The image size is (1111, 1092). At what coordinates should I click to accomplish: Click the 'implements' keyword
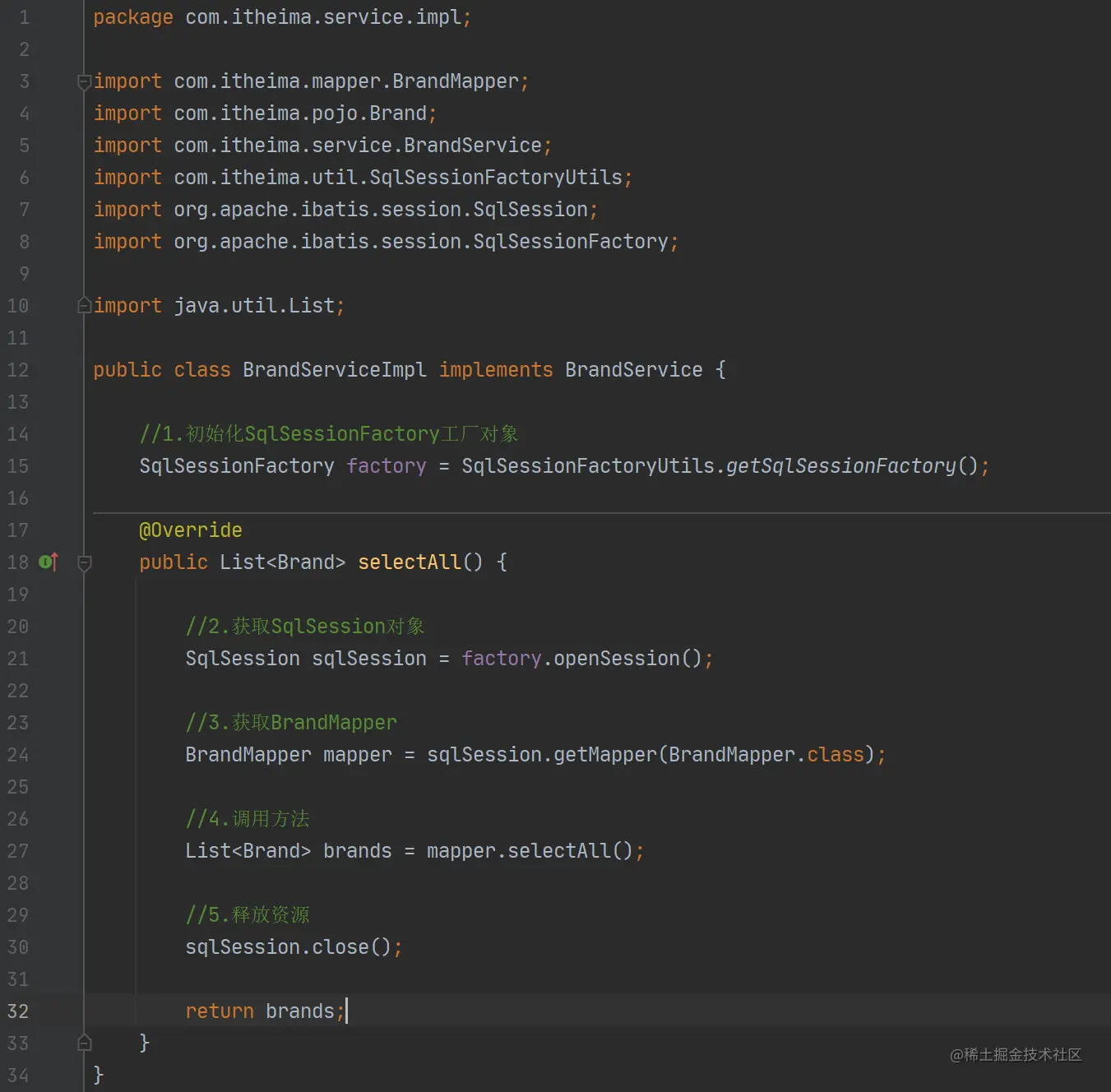click(x=496, y=370)
